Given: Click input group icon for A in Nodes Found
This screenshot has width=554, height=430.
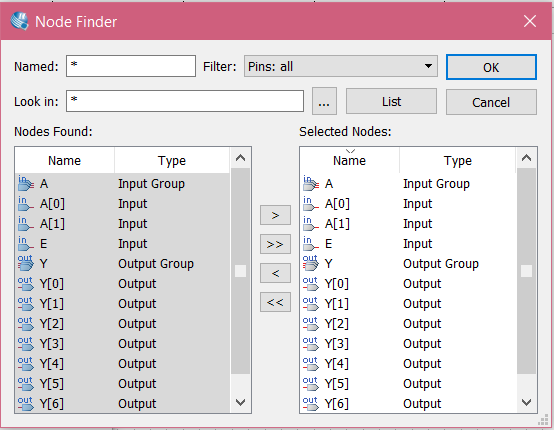Looking at the screenshot, I should point(26,183).
